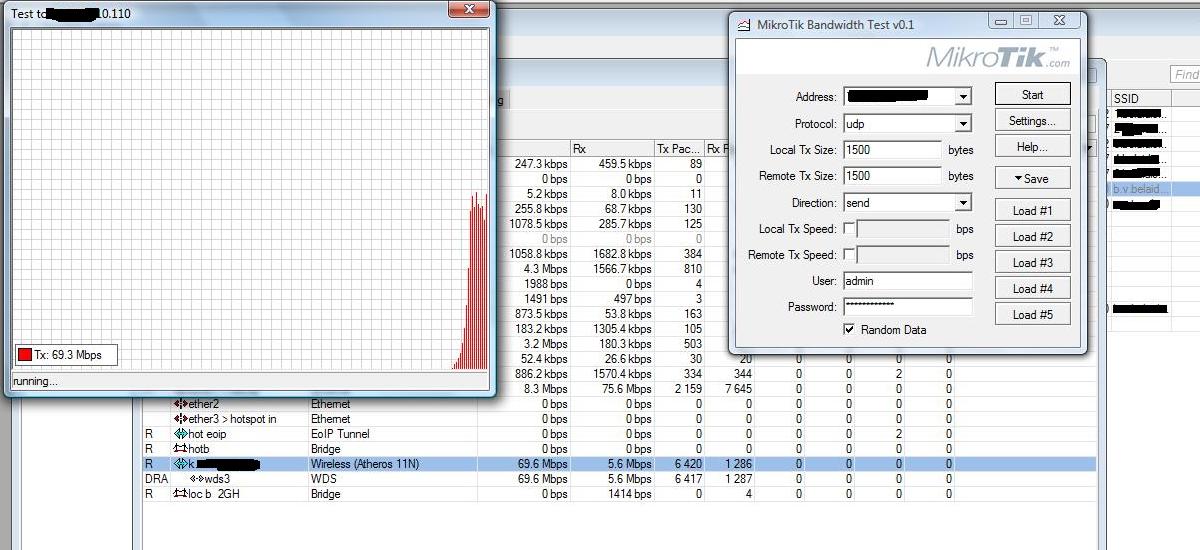Select the loc b 2GH row name
This screenshot has height=550, width=1200.
215,494
